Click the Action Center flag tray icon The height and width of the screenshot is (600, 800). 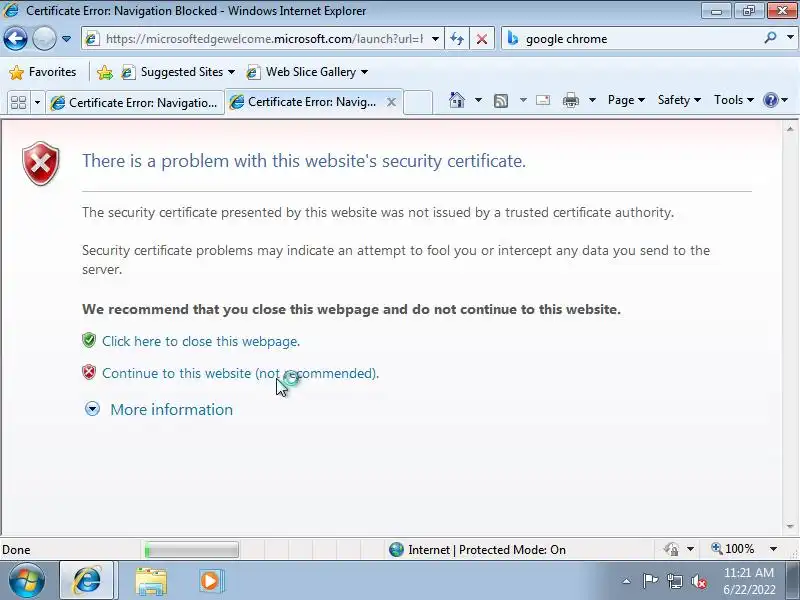click(649, 581)
